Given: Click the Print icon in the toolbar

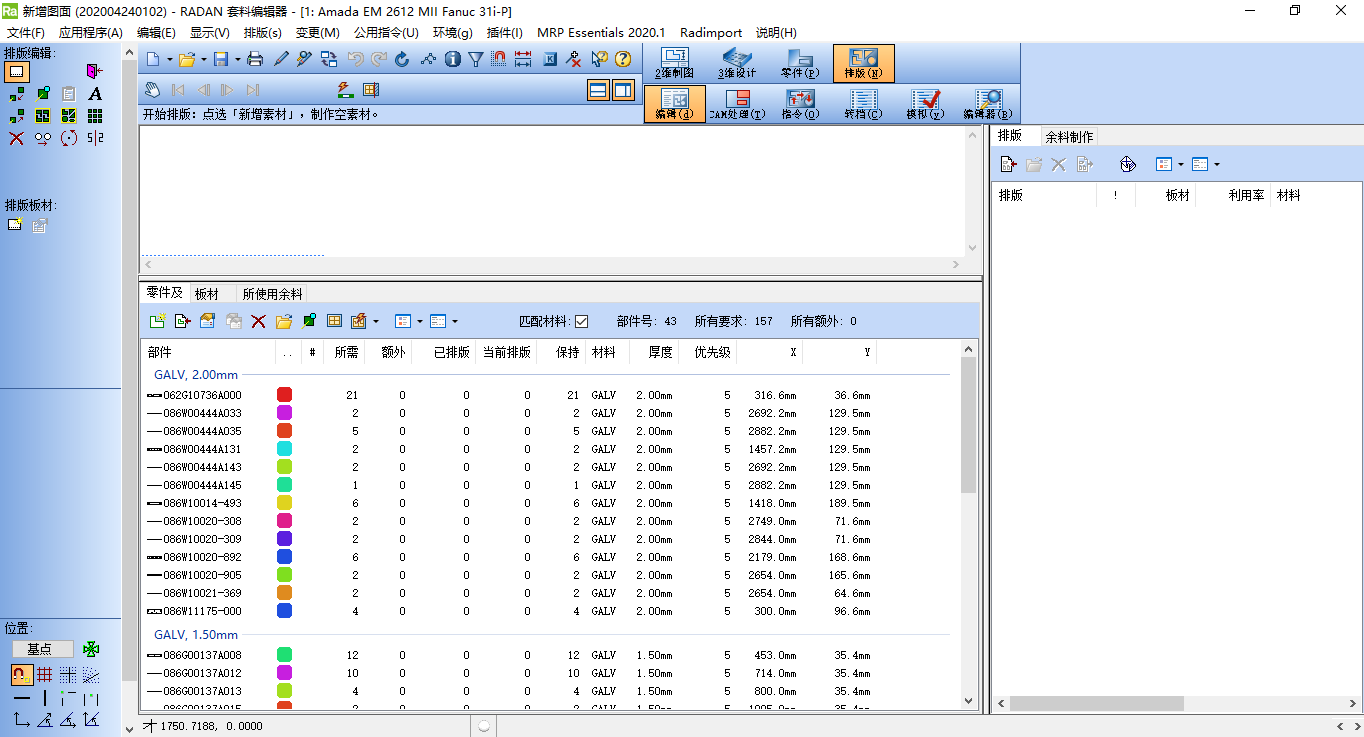Looking at the screenshot, I should click(x=255, y=59).
